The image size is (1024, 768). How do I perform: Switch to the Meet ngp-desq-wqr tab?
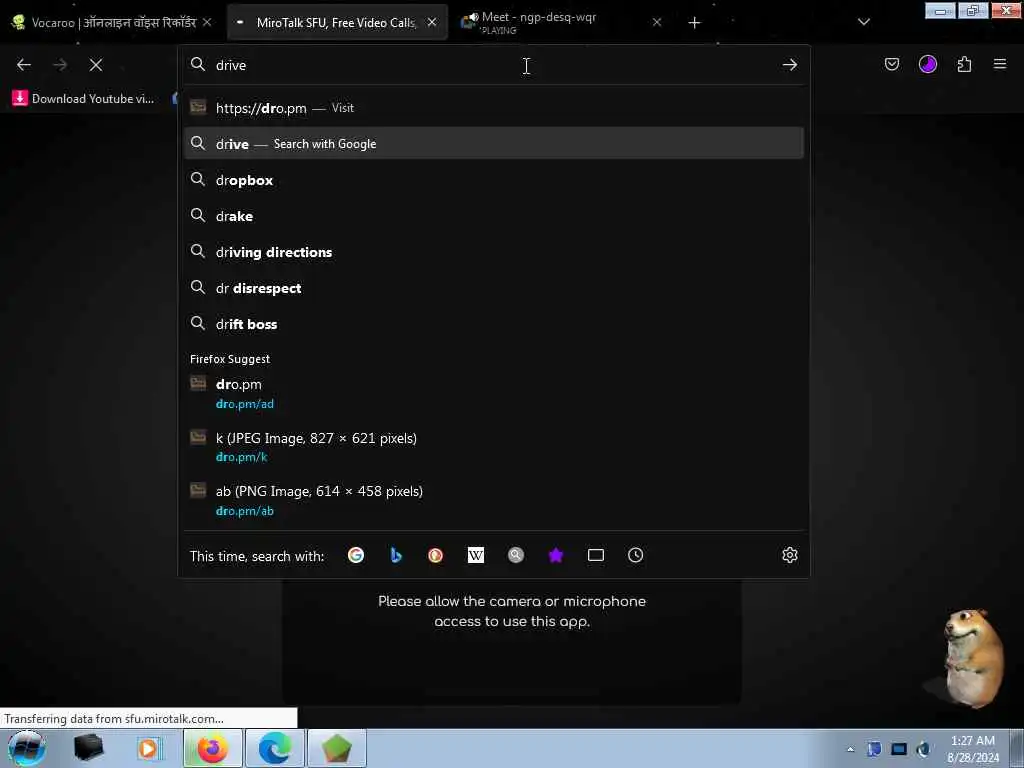pyautogui.click(x=562, y=22)
